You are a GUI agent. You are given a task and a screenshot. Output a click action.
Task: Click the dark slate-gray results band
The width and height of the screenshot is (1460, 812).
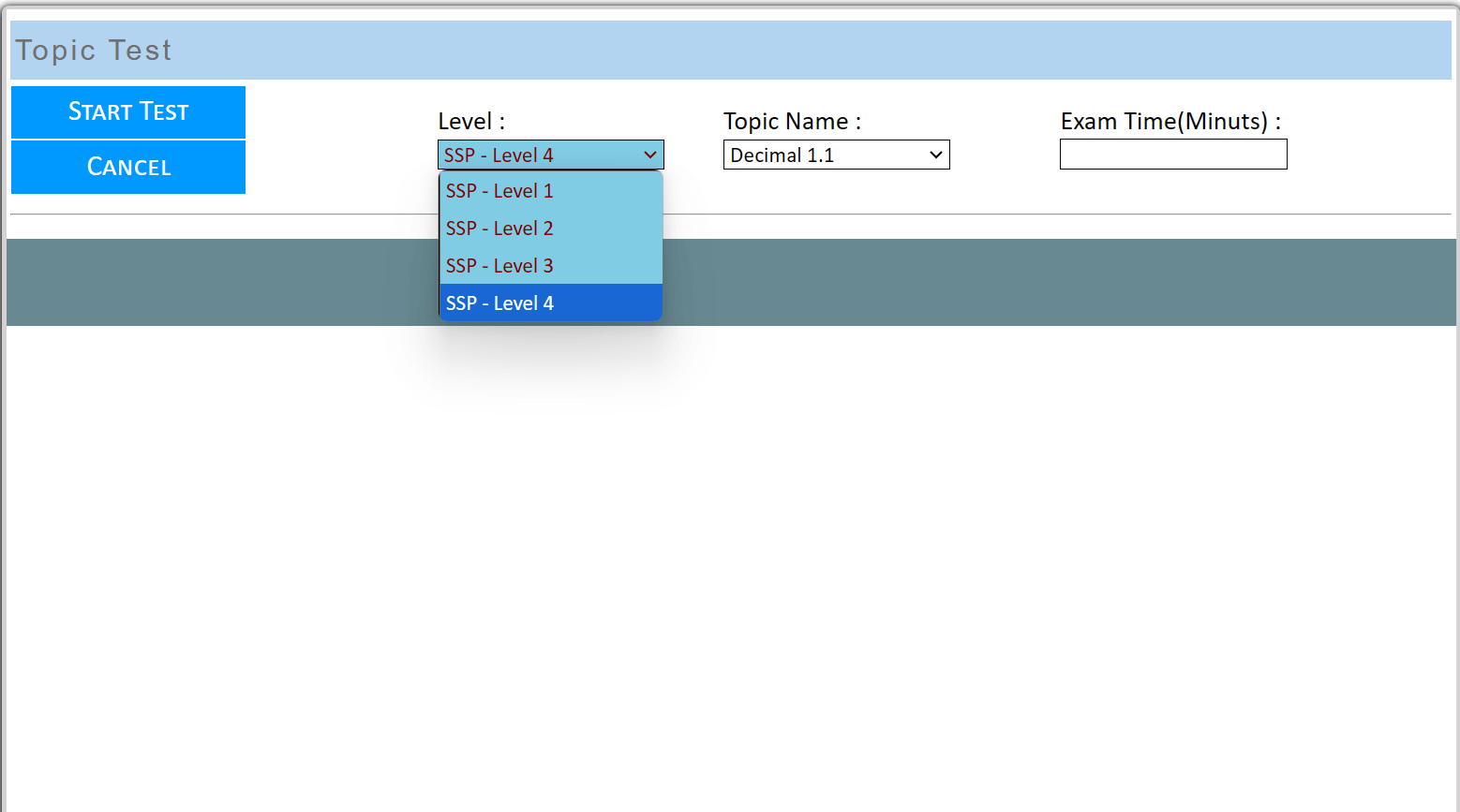[1031, 282]
